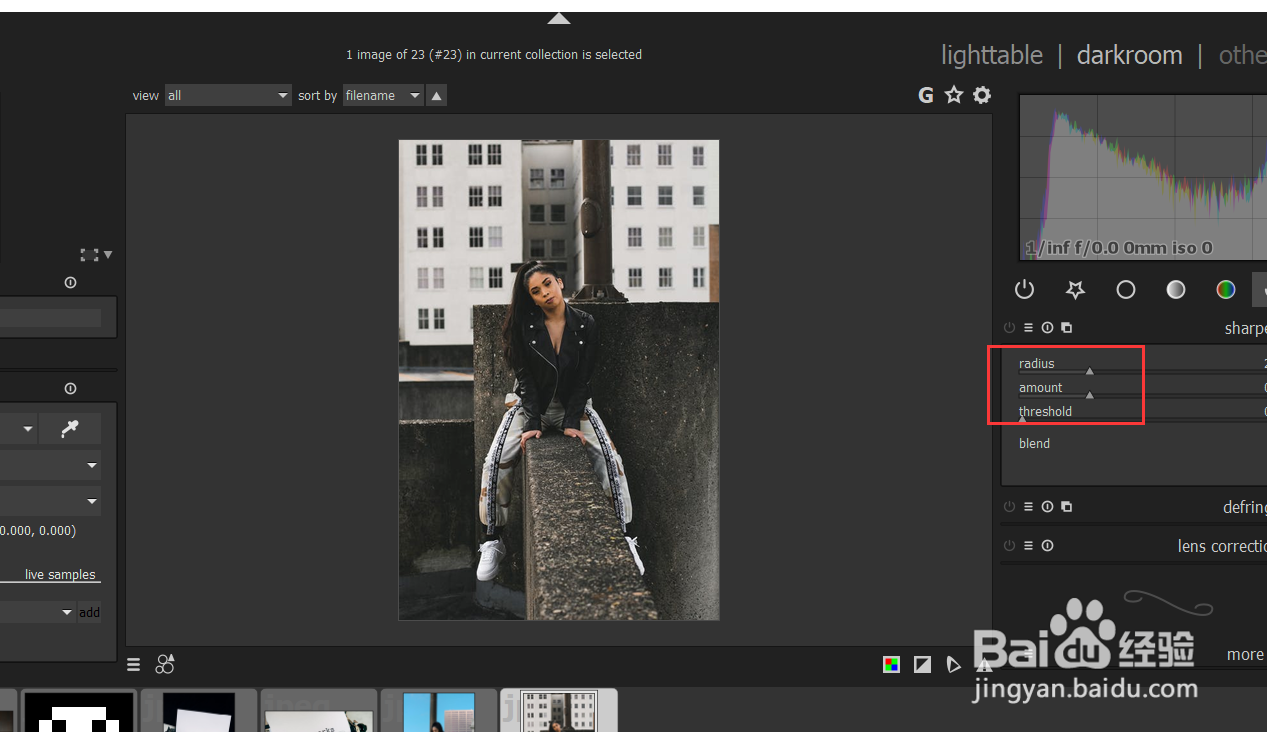
Task: Click the histogram display
Action: (1143, 177)
